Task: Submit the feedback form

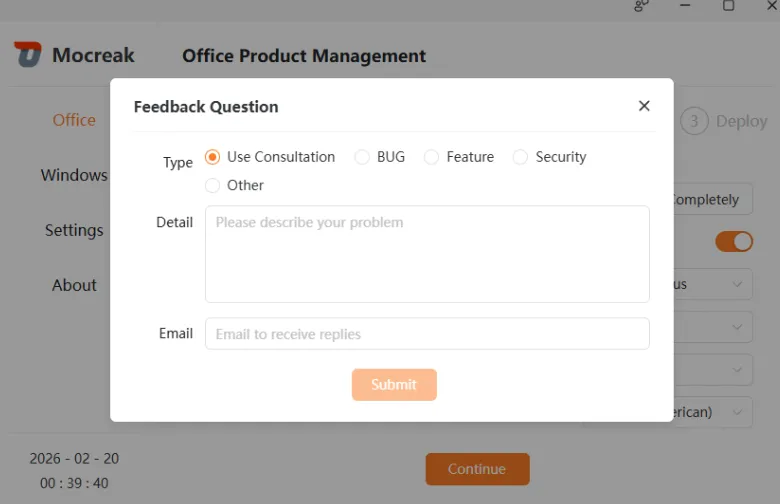Action: pos(394,385)
